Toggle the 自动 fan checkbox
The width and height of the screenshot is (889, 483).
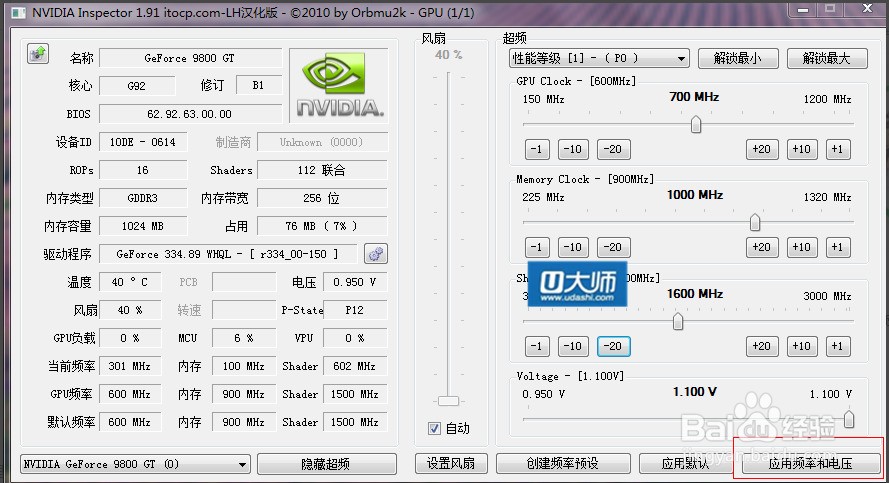coord(434,429)
